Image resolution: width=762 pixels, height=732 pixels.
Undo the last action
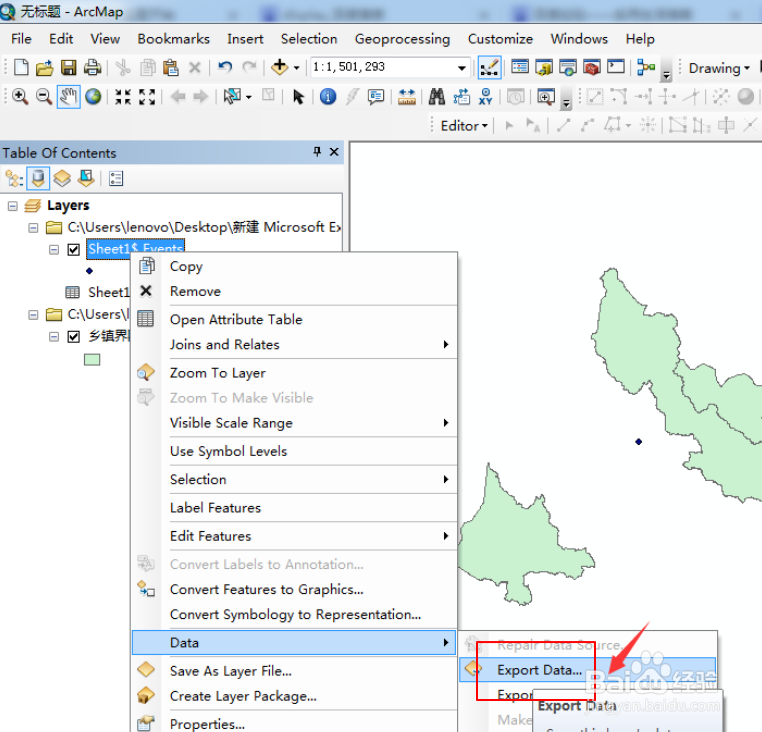225,67
